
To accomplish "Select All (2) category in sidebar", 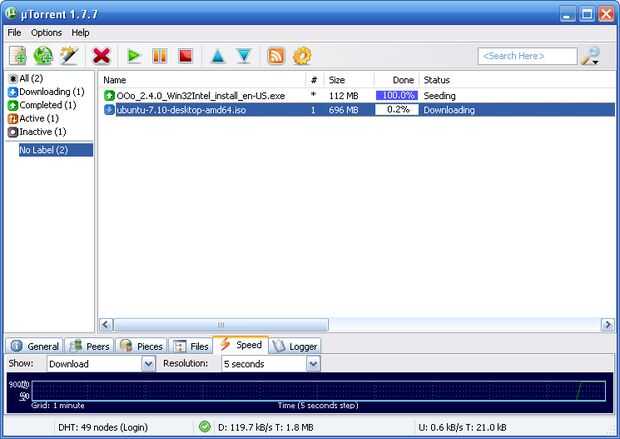I will pyautogui.click(x=26, y=78).
